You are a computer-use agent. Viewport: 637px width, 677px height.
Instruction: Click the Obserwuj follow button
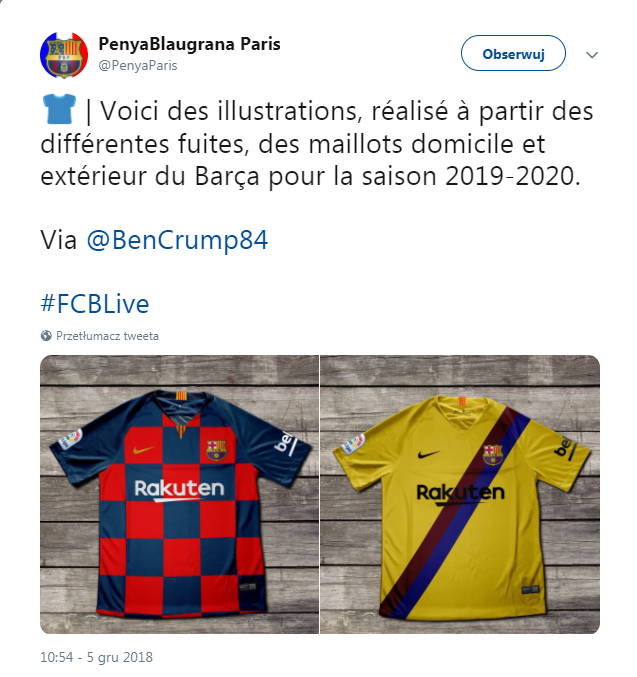point(513,54)
